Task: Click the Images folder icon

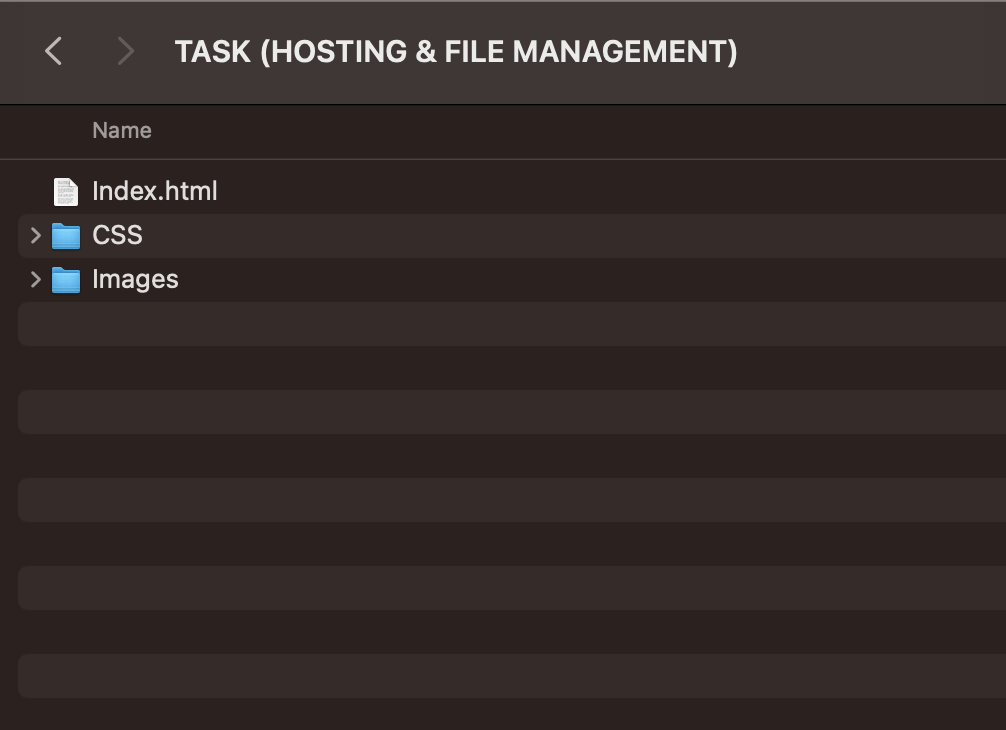Action: tap(66, 280)
